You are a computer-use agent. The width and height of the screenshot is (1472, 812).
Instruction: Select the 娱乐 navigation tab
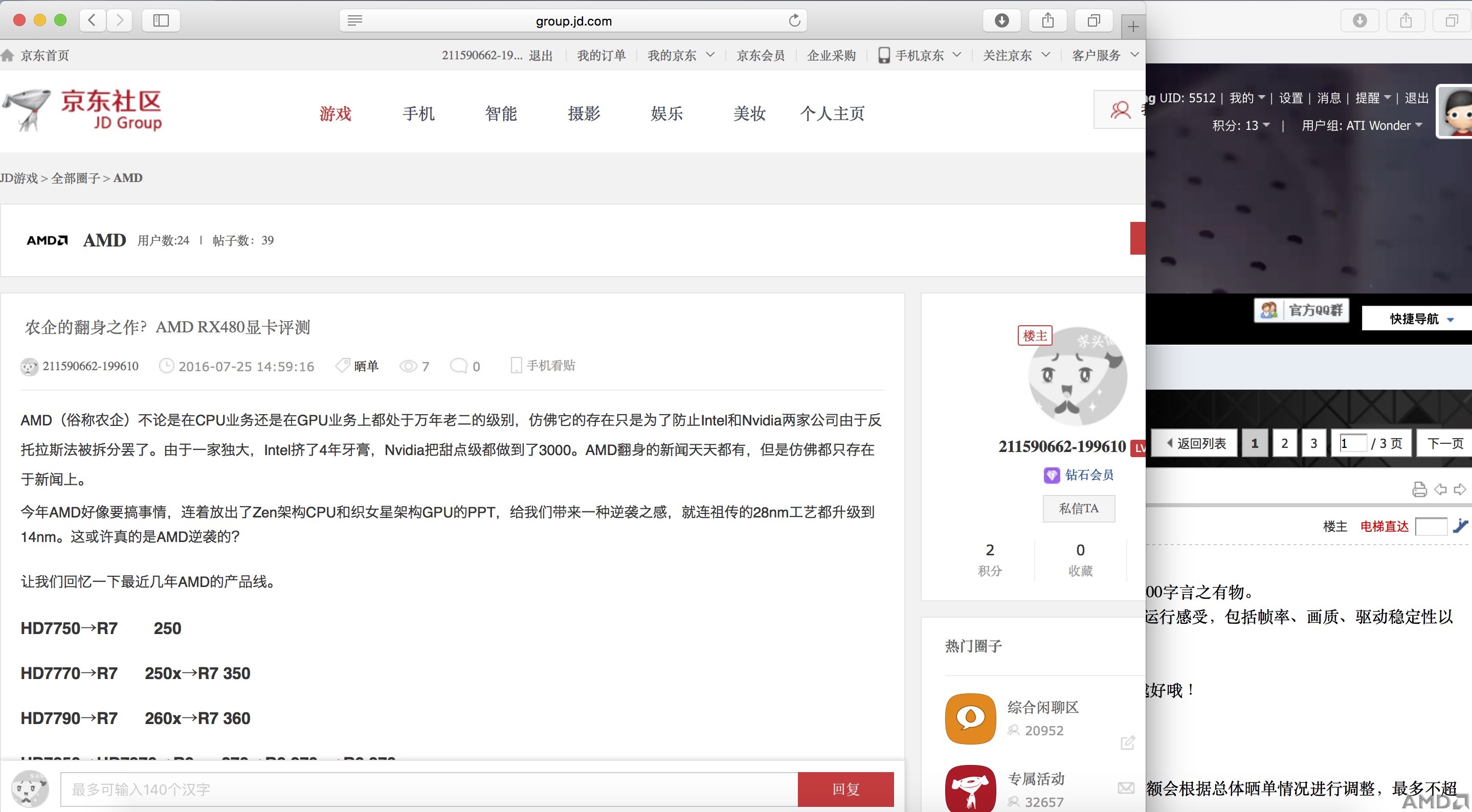click(x=666, y=113)
